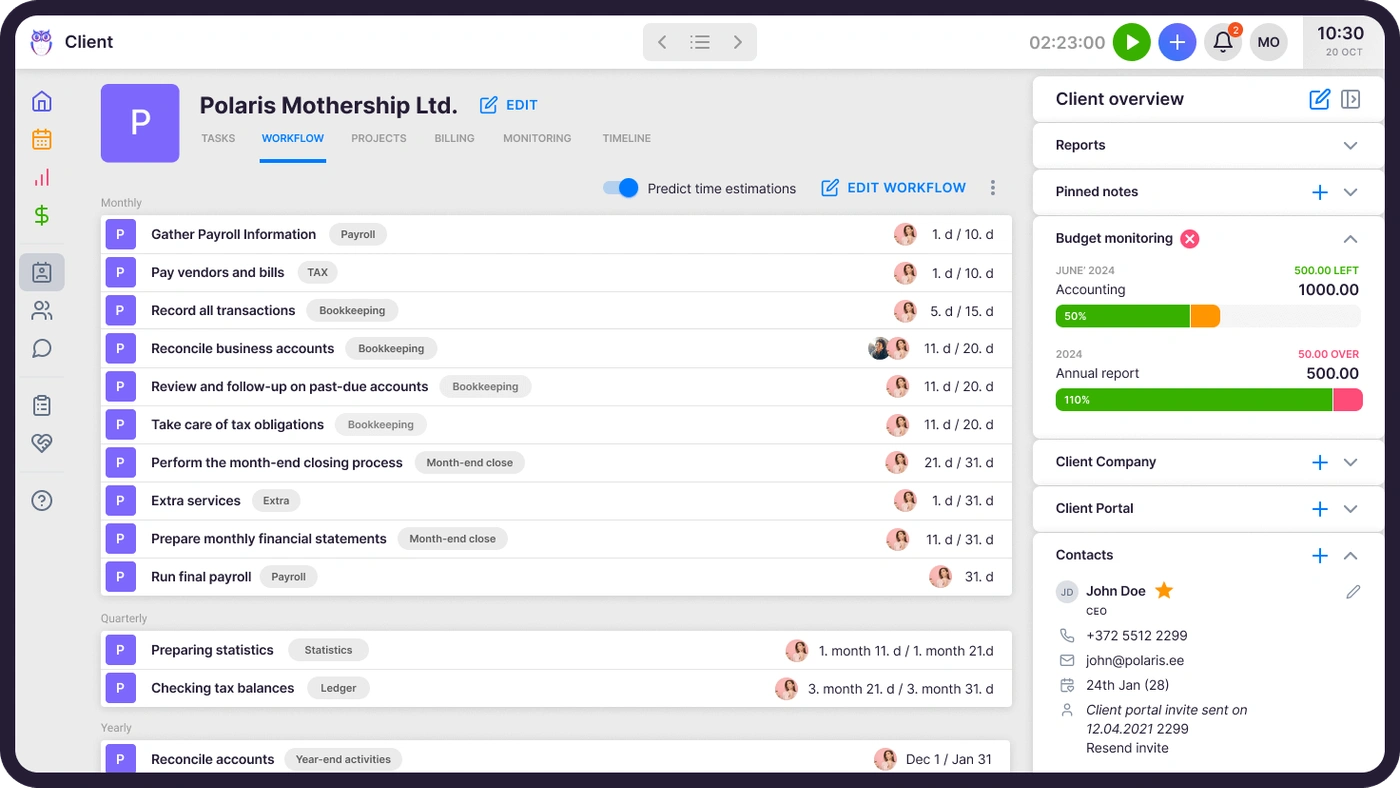
Task: Open the billing dollar icon in the sidebar
Action: (x=41, y=215)
